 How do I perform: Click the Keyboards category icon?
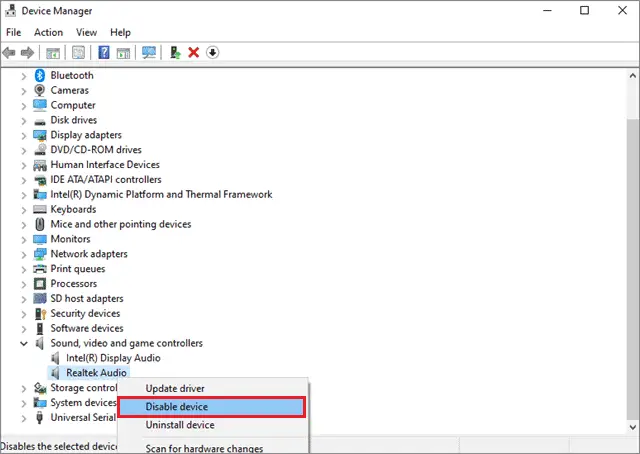40,209
